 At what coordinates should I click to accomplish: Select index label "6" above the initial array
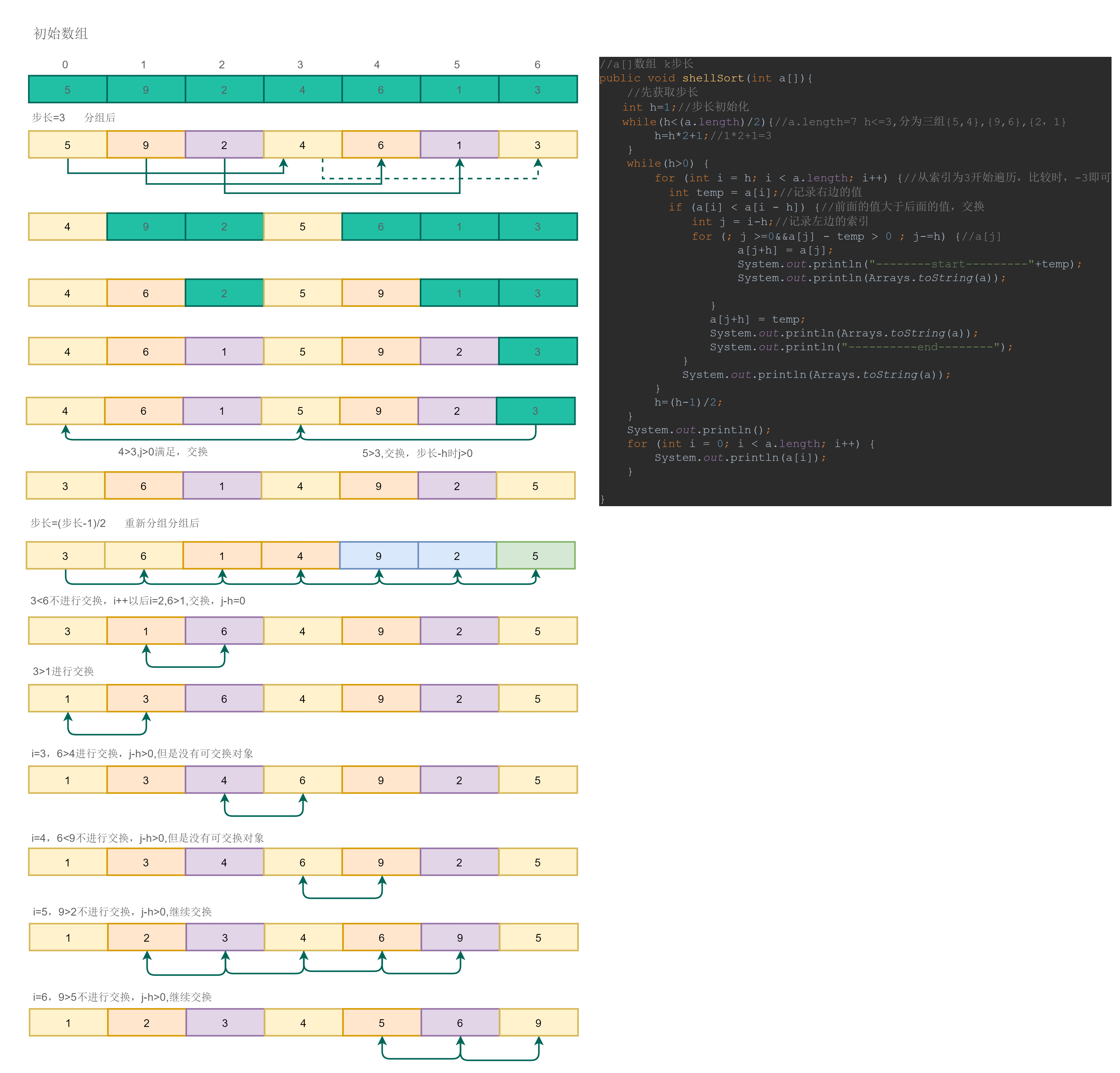click(x=537, y=65)
